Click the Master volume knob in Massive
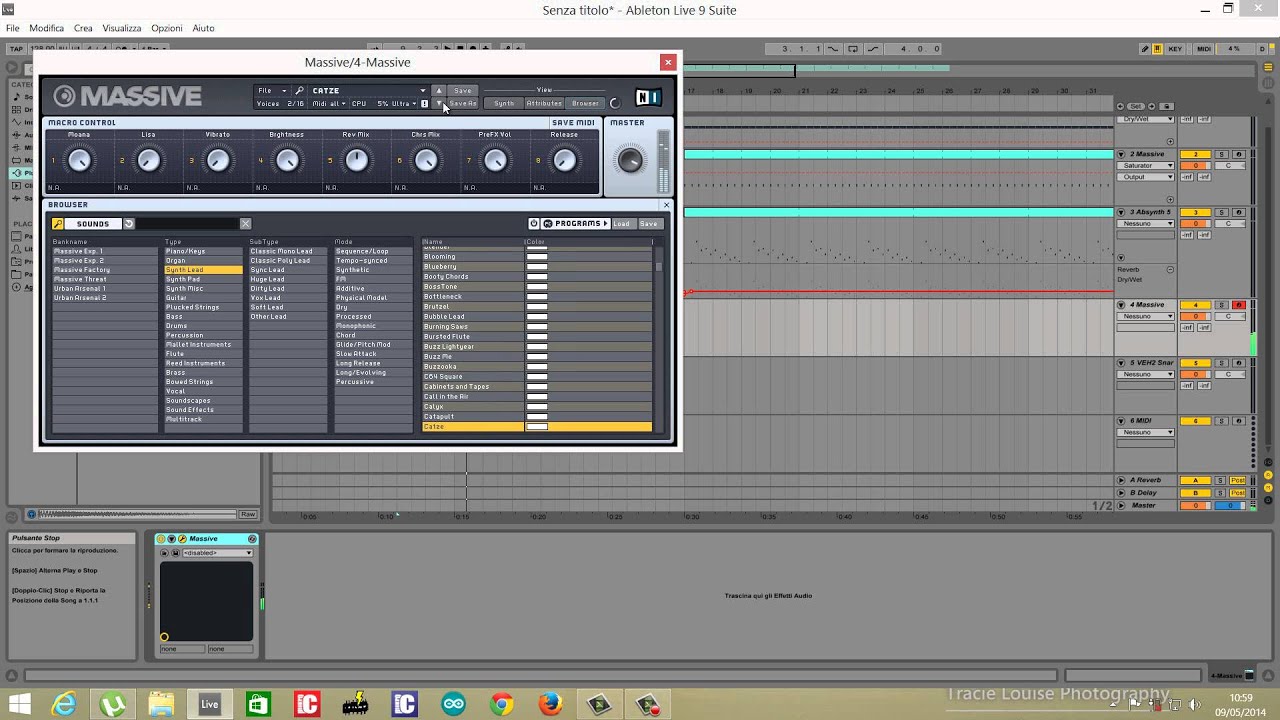The width and height of the screenshot is (1280, 720). click(630, 160)
